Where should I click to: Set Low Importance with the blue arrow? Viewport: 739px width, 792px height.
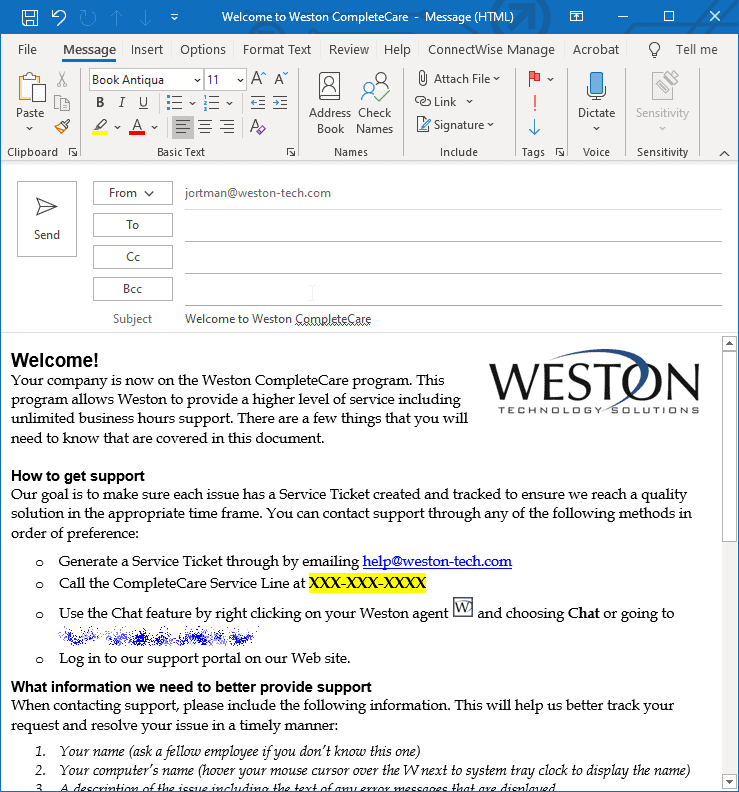click(x=534, y=126)
